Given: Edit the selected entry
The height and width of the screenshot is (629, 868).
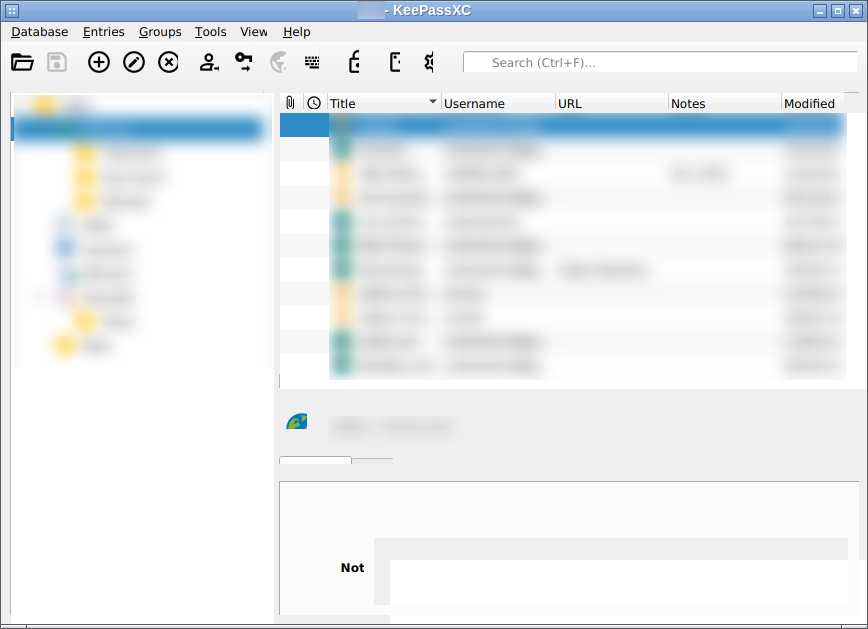Looking at the screenshot, I should coord(133,62).
